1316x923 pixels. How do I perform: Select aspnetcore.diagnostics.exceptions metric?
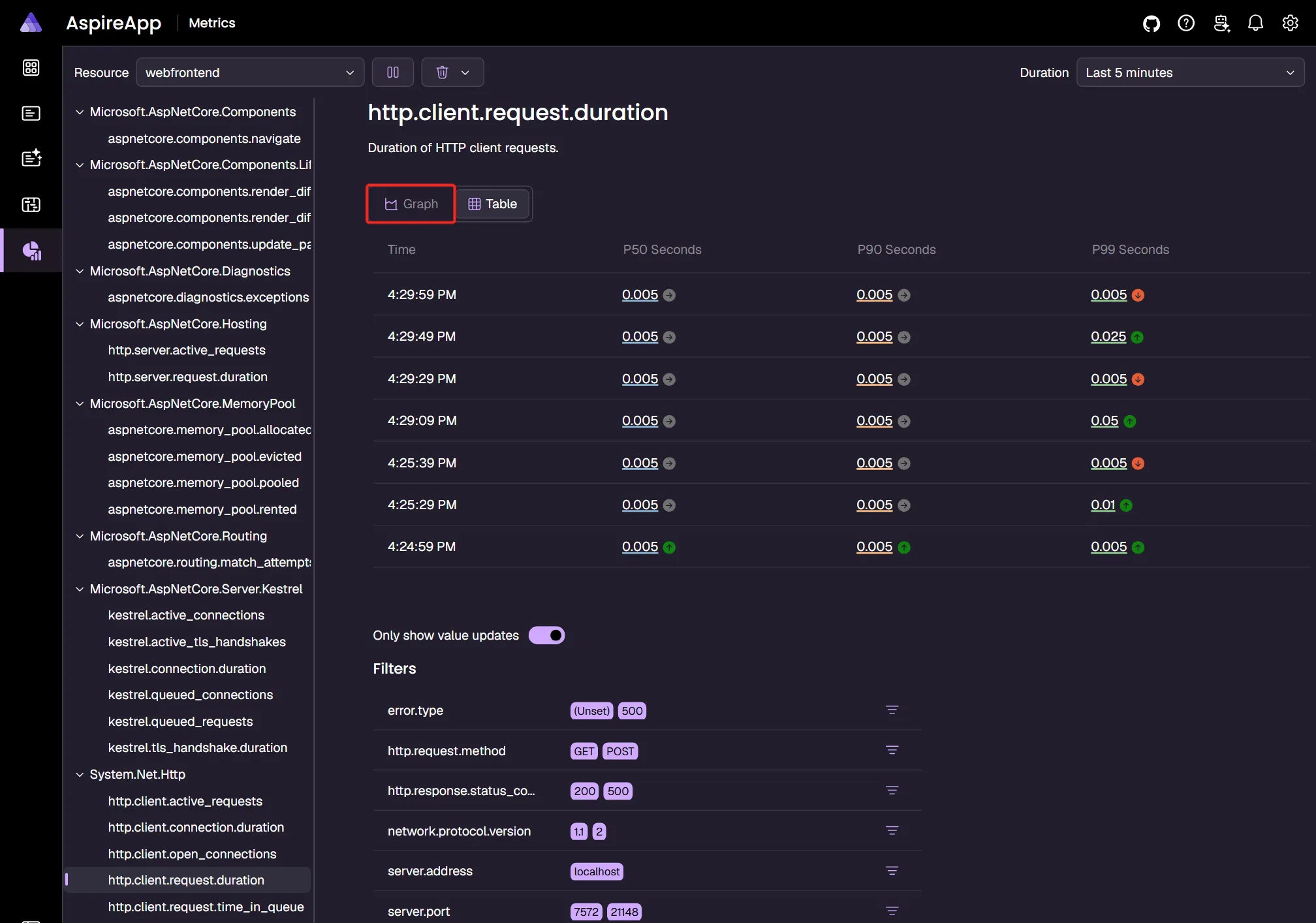[208, 297]
